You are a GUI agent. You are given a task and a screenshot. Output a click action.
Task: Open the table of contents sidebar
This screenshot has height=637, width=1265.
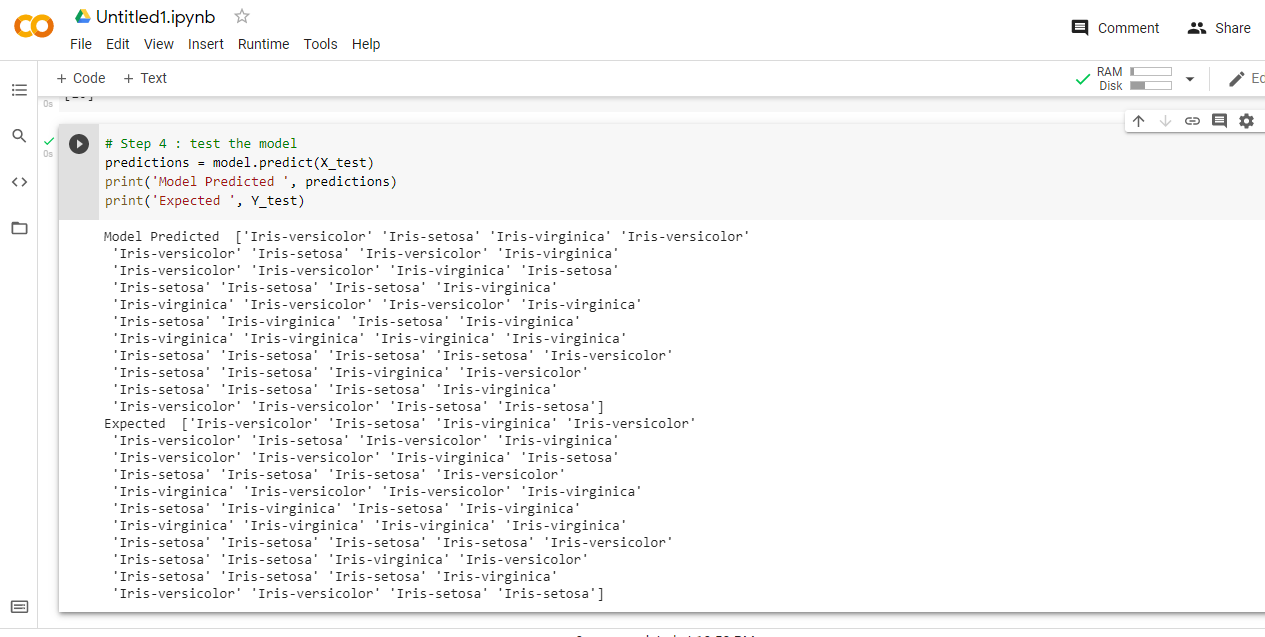[19, 90]
